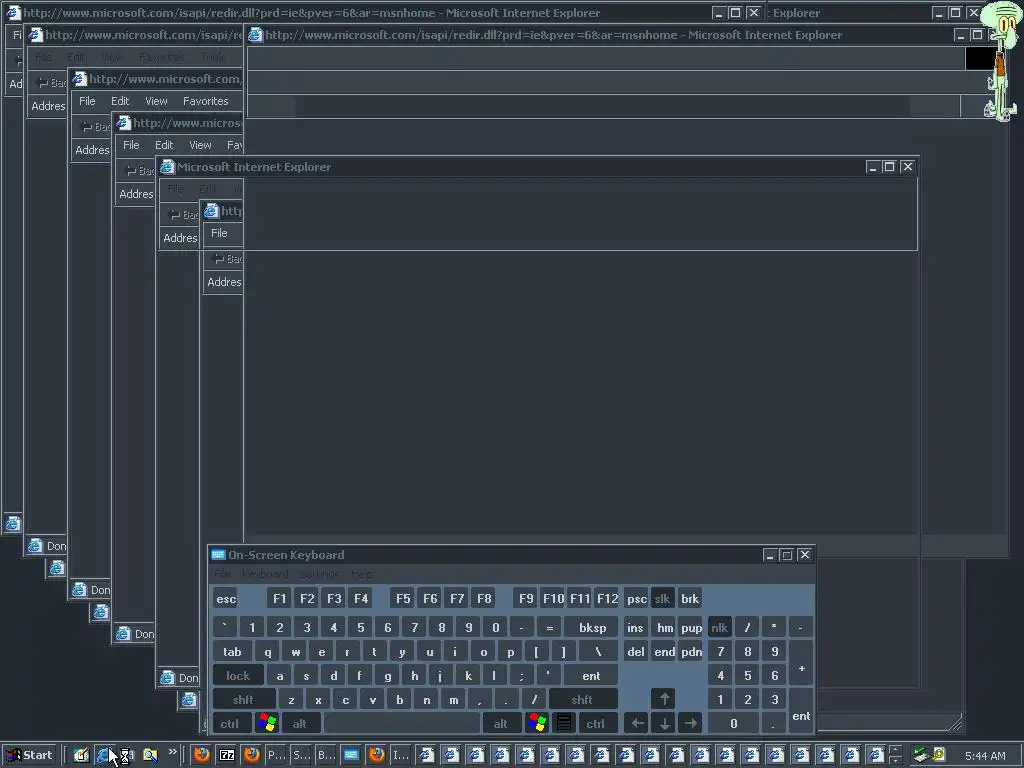This screenshot has width=1024, height=768.
Task: Toggle the caps lock key
Action: [238, 675]
